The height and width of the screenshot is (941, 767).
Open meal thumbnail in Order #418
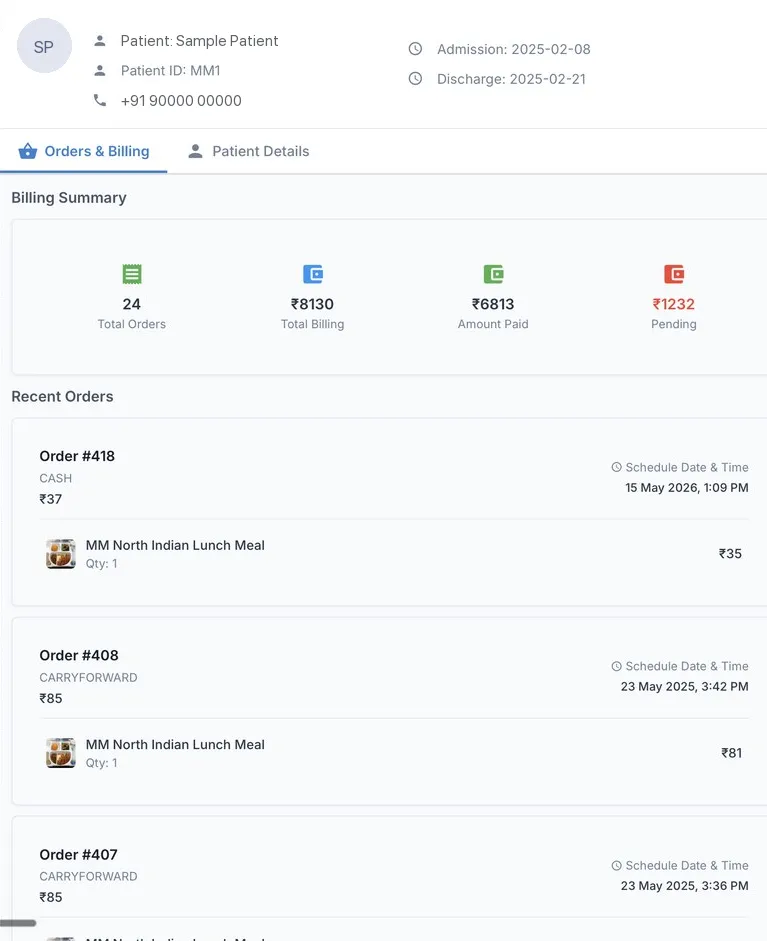61,553
